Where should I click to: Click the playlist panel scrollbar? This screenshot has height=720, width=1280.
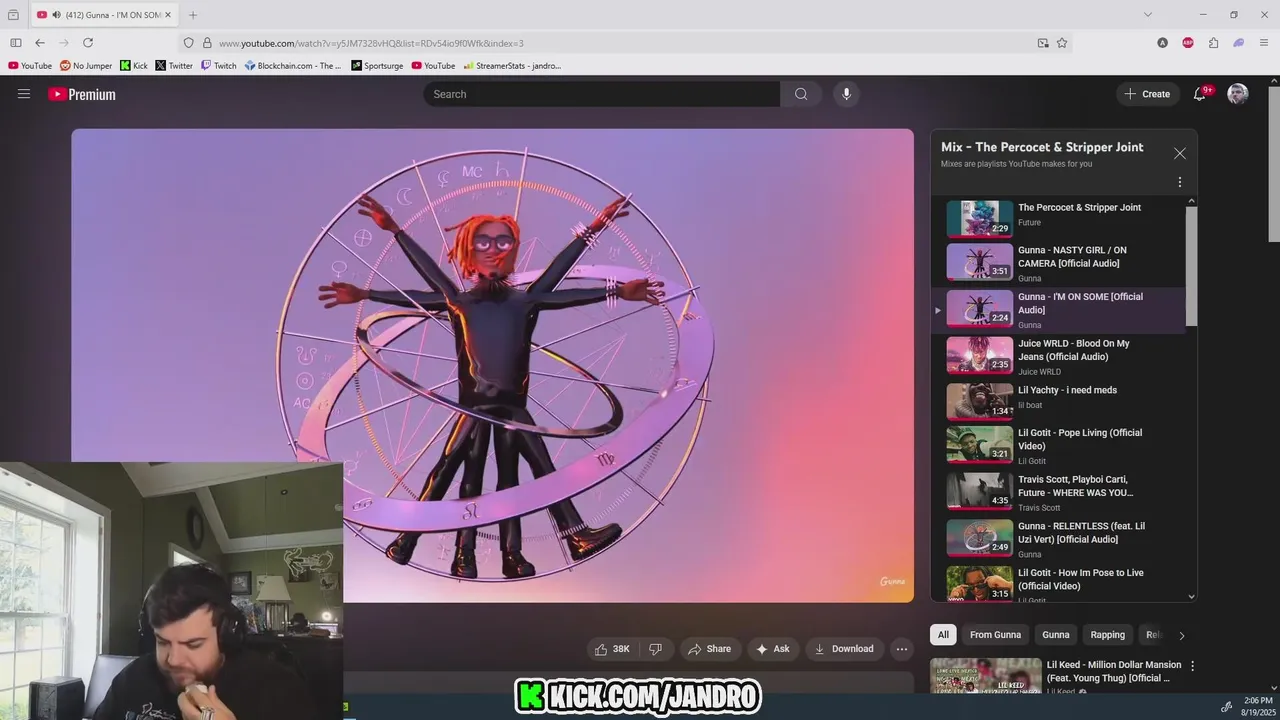pyautogui.click(x=1191, y=266)
